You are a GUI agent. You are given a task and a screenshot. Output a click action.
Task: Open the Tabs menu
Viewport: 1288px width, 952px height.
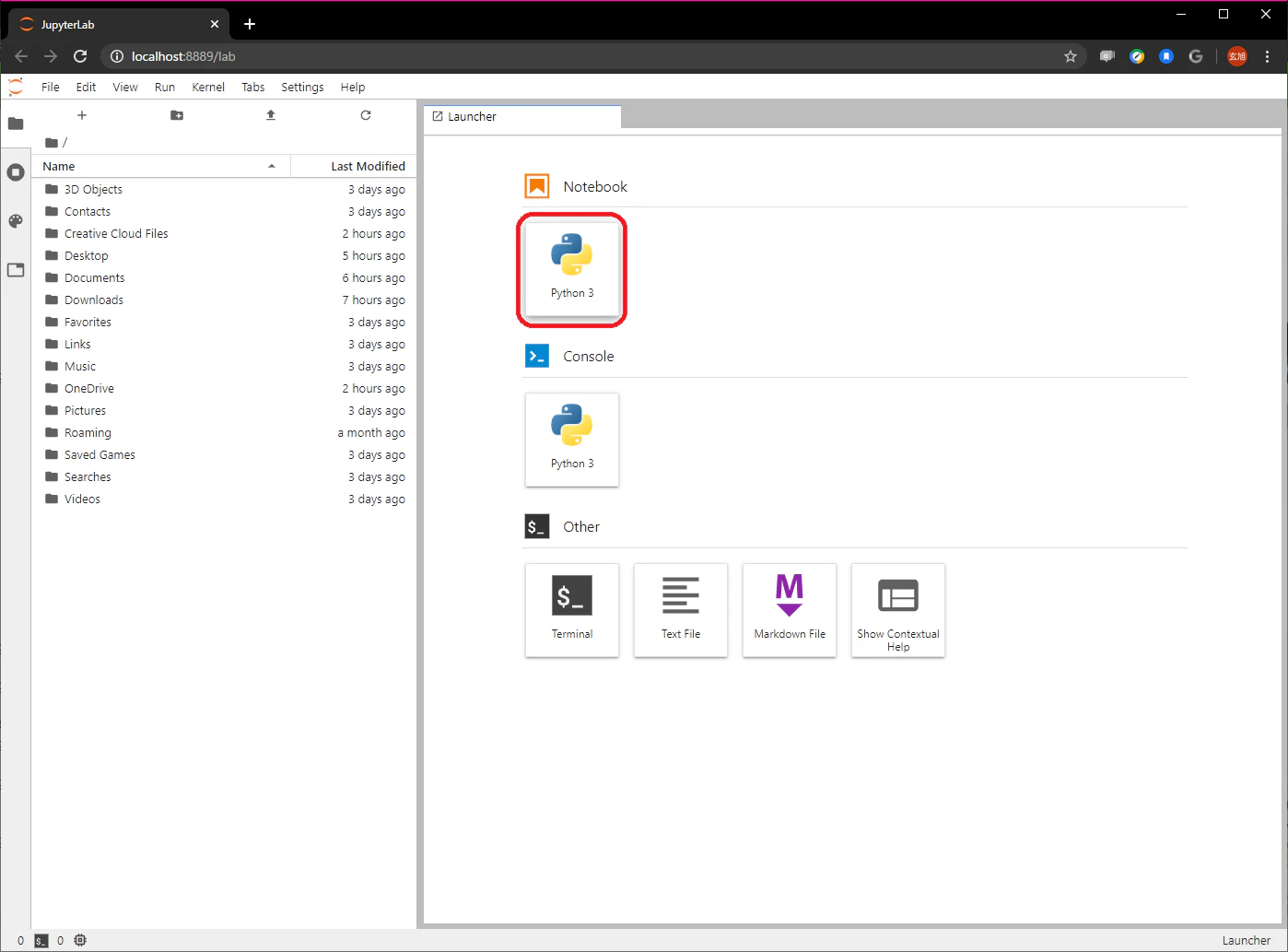pyautogui.click(x=253, y=87)
